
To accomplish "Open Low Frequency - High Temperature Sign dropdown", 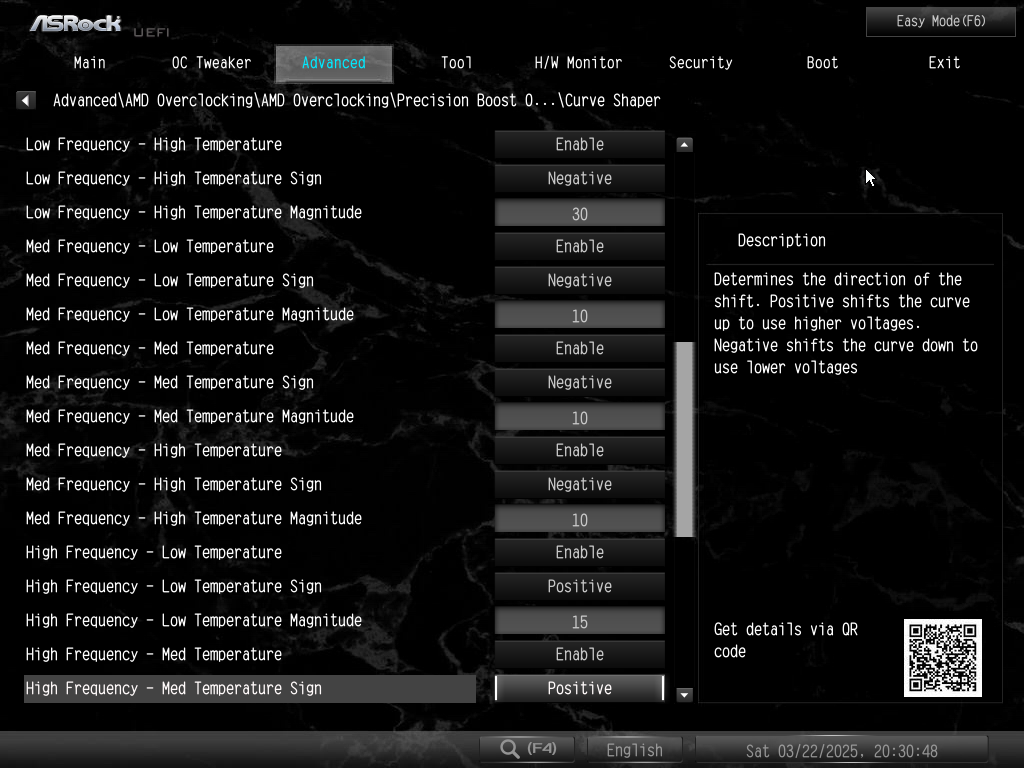I will (579, 178).
